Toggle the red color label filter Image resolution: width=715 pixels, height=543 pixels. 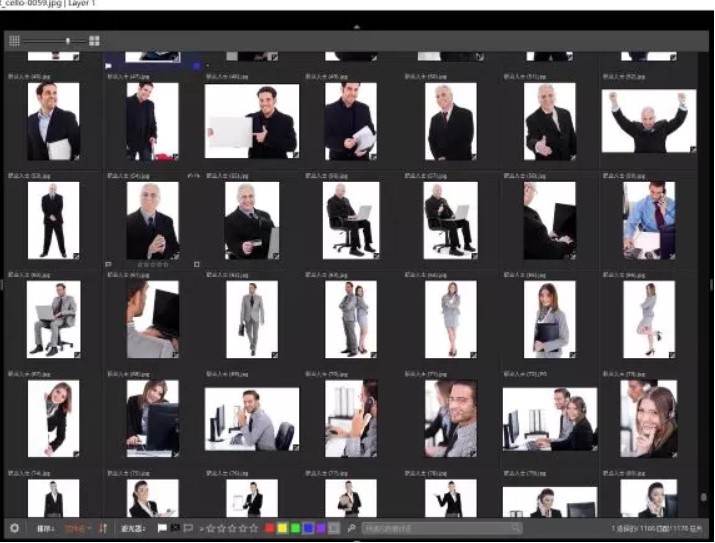click(x=270, y=528)
